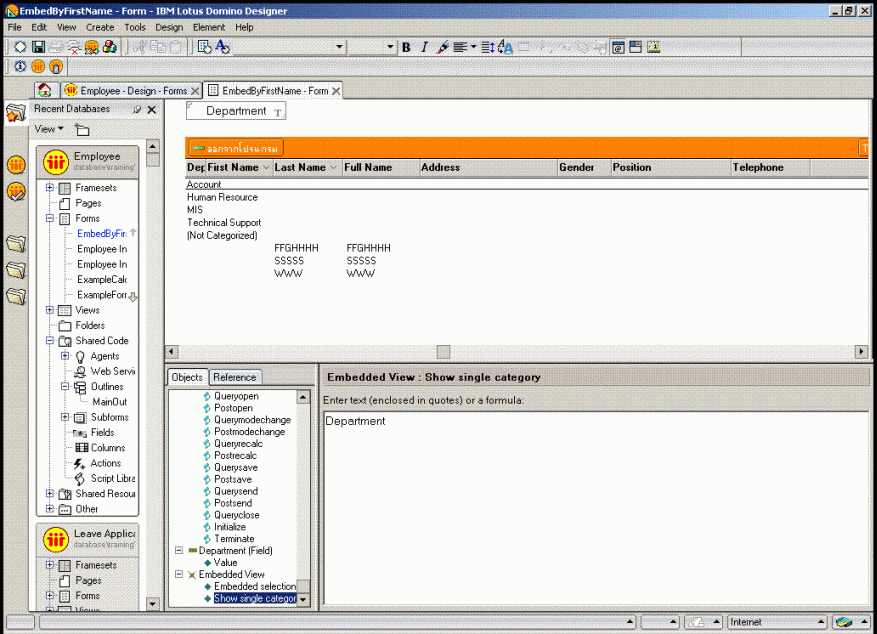Click the text properties letter A icon
877x634 pixels.
click(223, 48)
